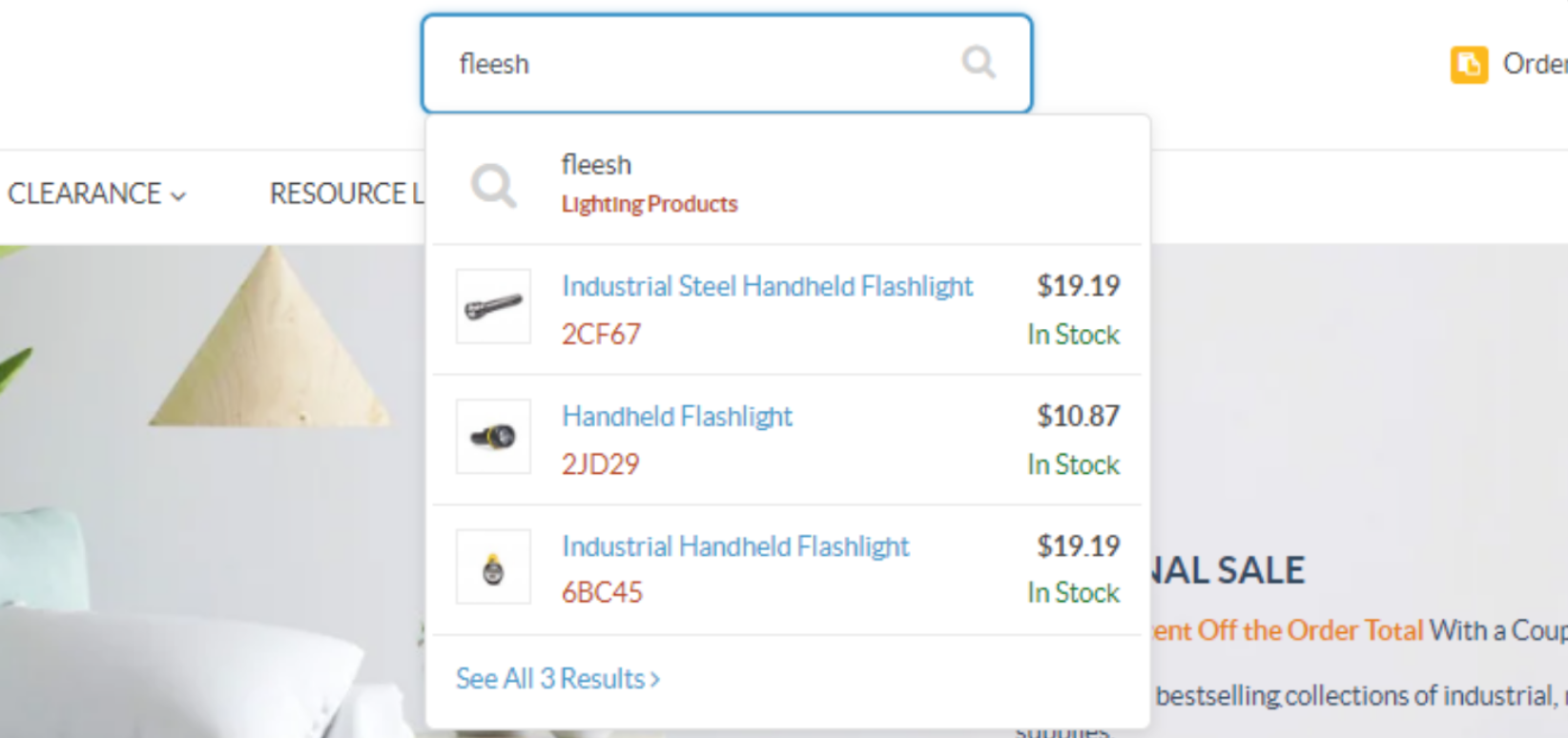Click the $10.87 price of Handheld Flashlight
Image resolution: width=1568 pixels, height=738 pixels.
coord(1079,416)
